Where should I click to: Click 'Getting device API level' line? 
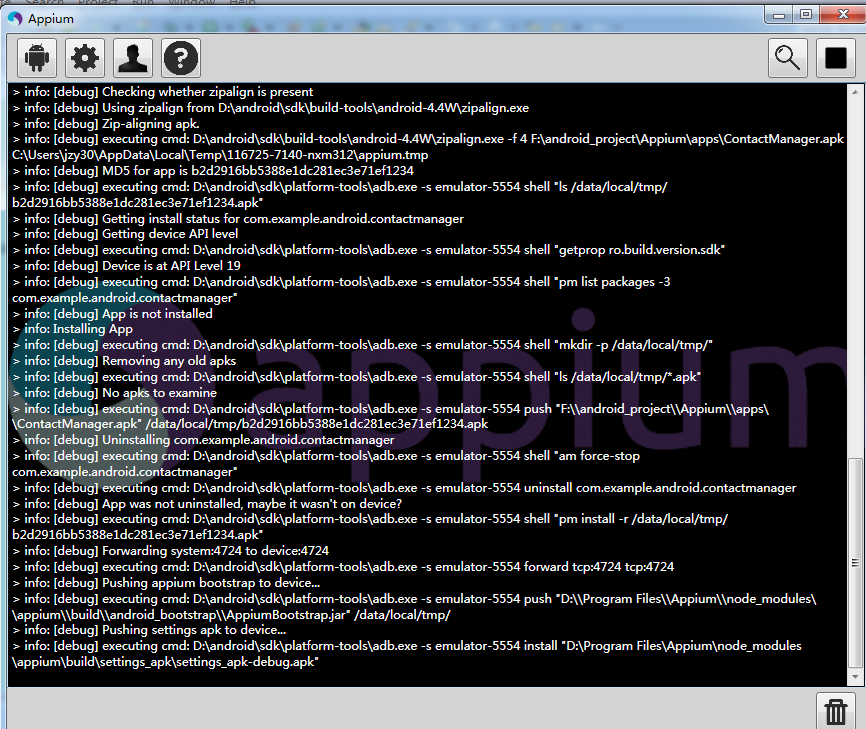(x=125, y=234)
